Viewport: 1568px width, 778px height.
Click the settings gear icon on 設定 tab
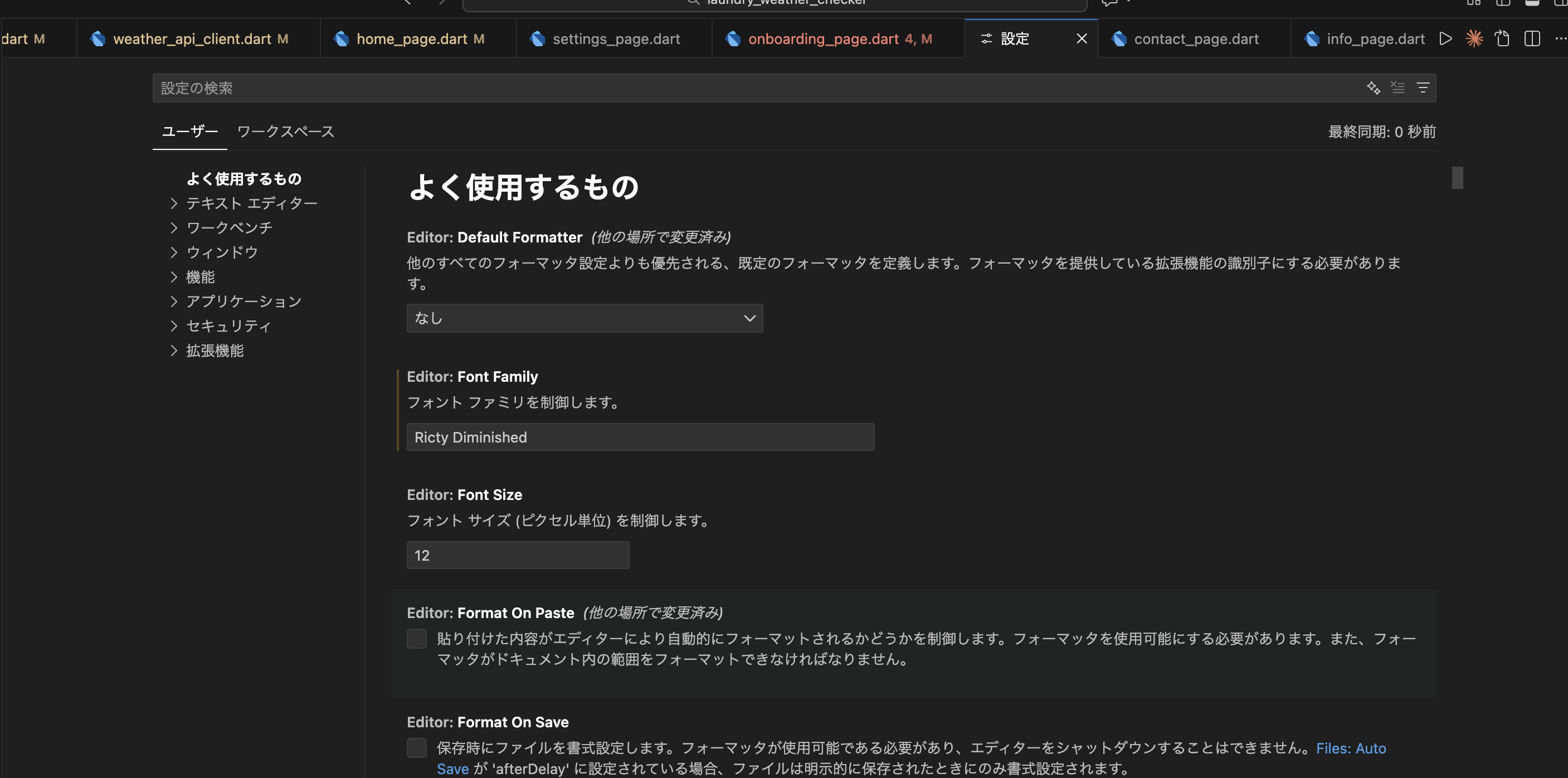coord(987,38)
